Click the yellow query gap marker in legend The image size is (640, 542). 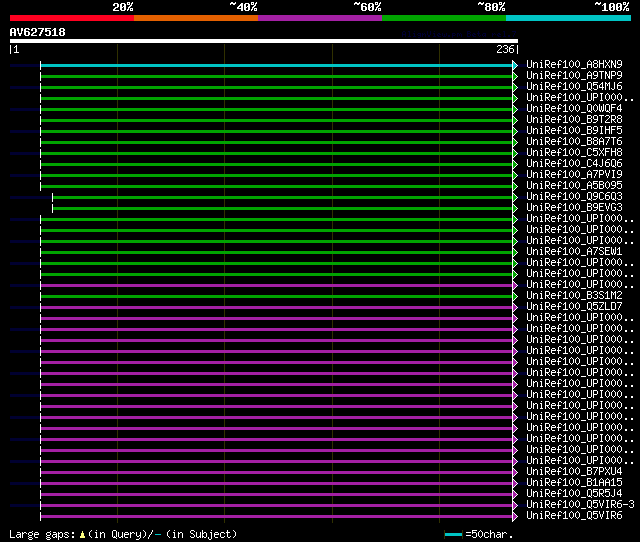coord(82,534)
